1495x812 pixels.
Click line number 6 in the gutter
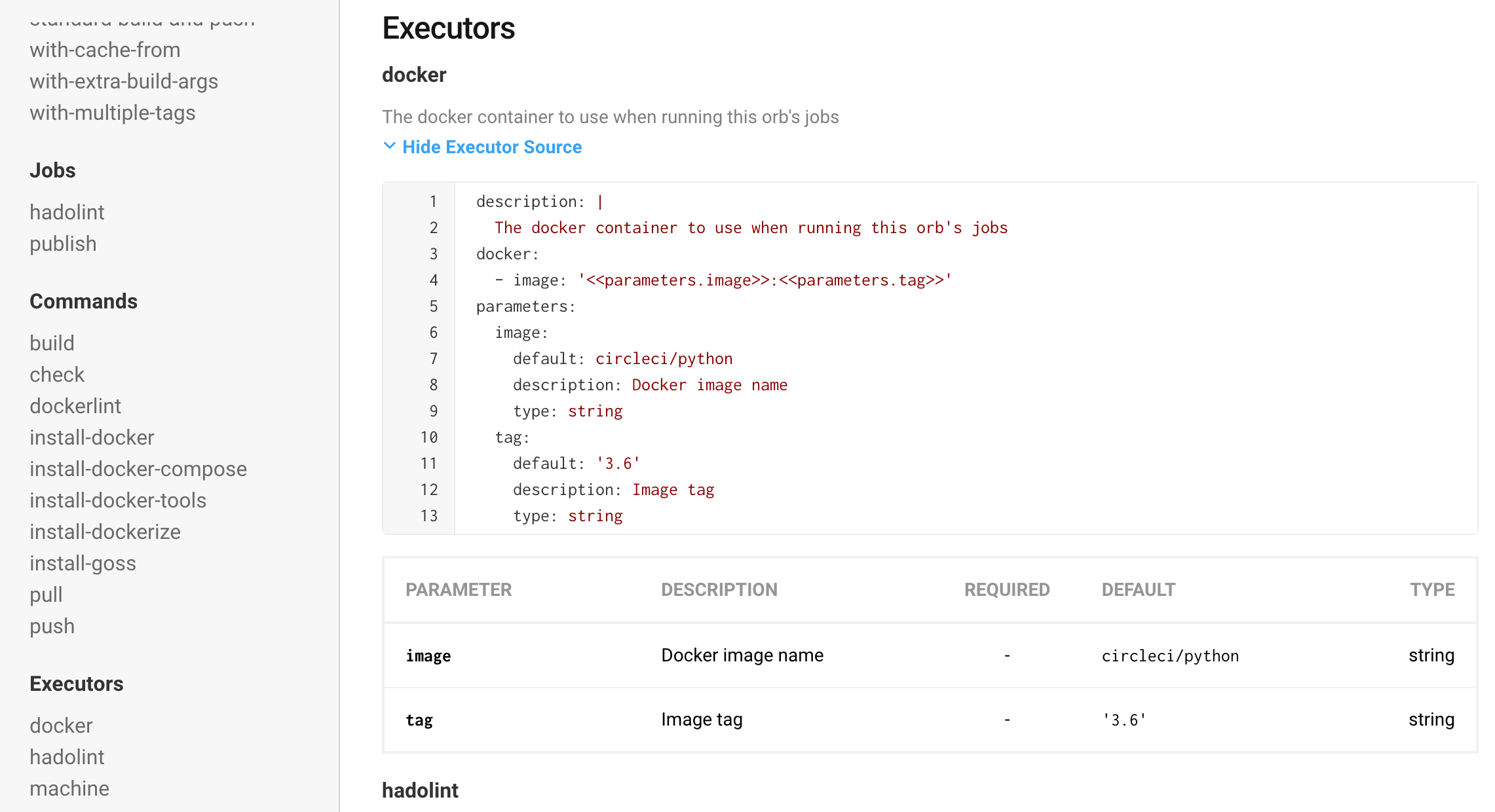(x=434, y=332)
